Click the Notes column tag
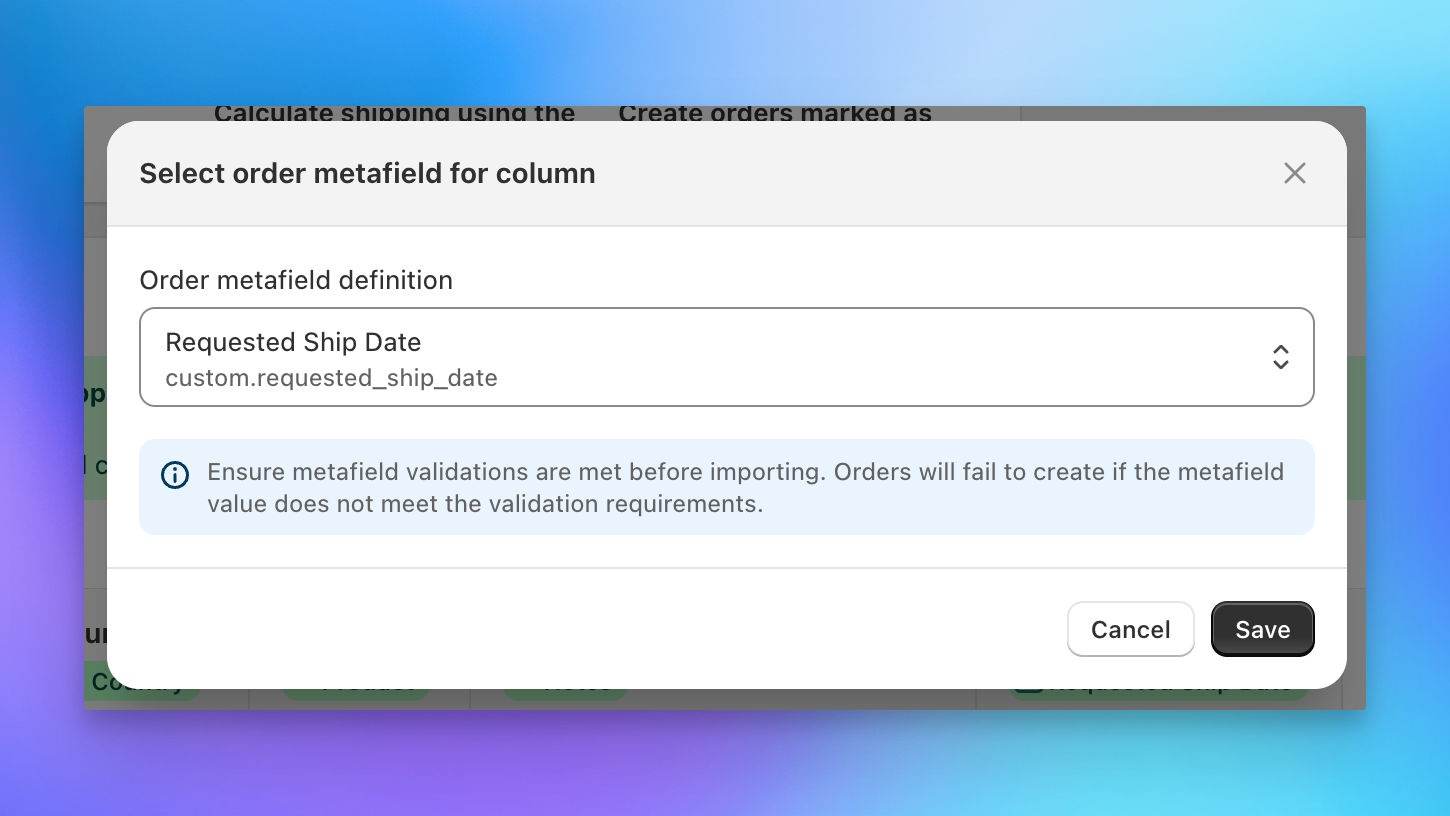 (567, 682)
